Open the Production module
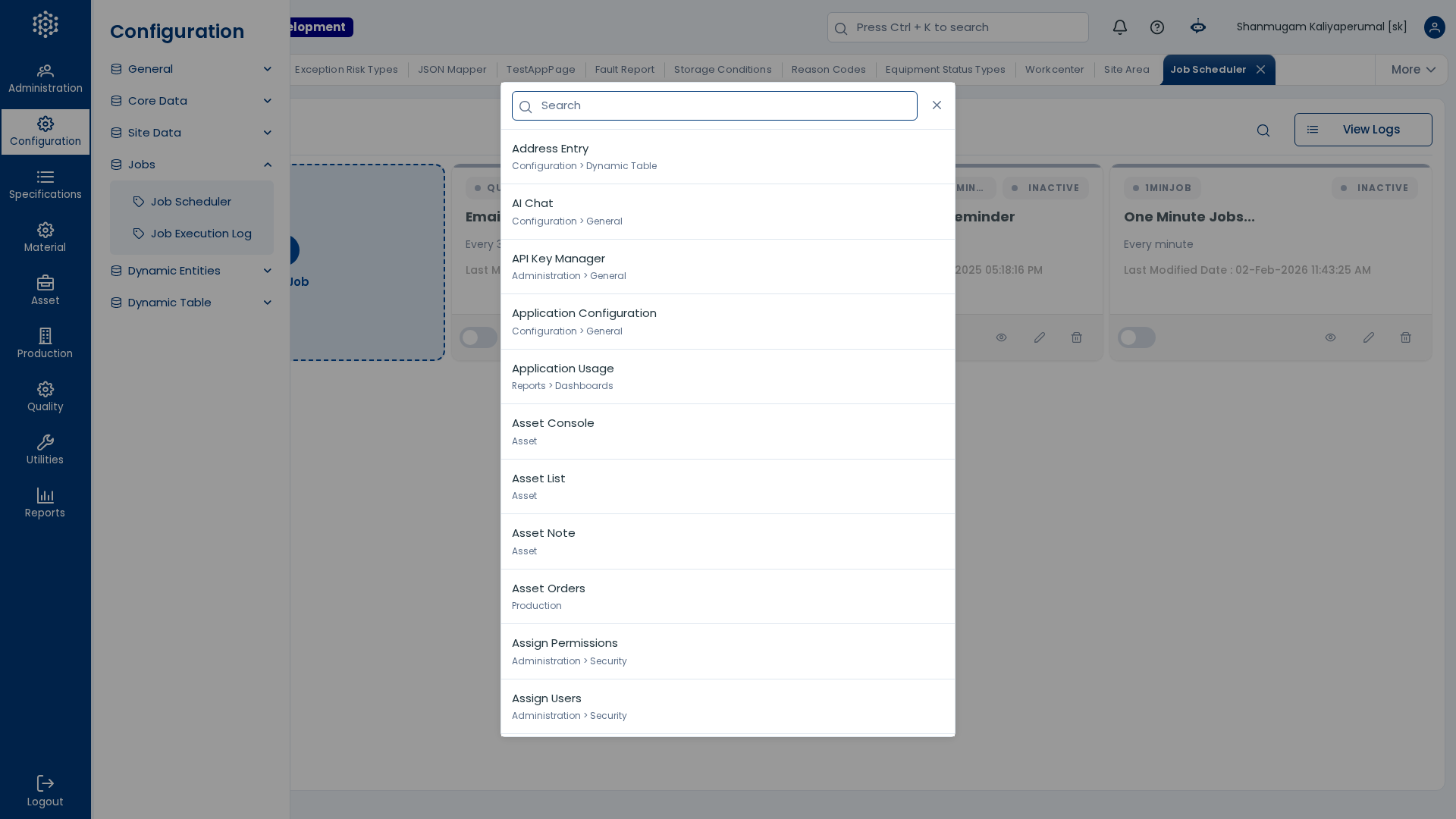Image resolution: width=1456 pixels, height=819 pixels. 45,344
